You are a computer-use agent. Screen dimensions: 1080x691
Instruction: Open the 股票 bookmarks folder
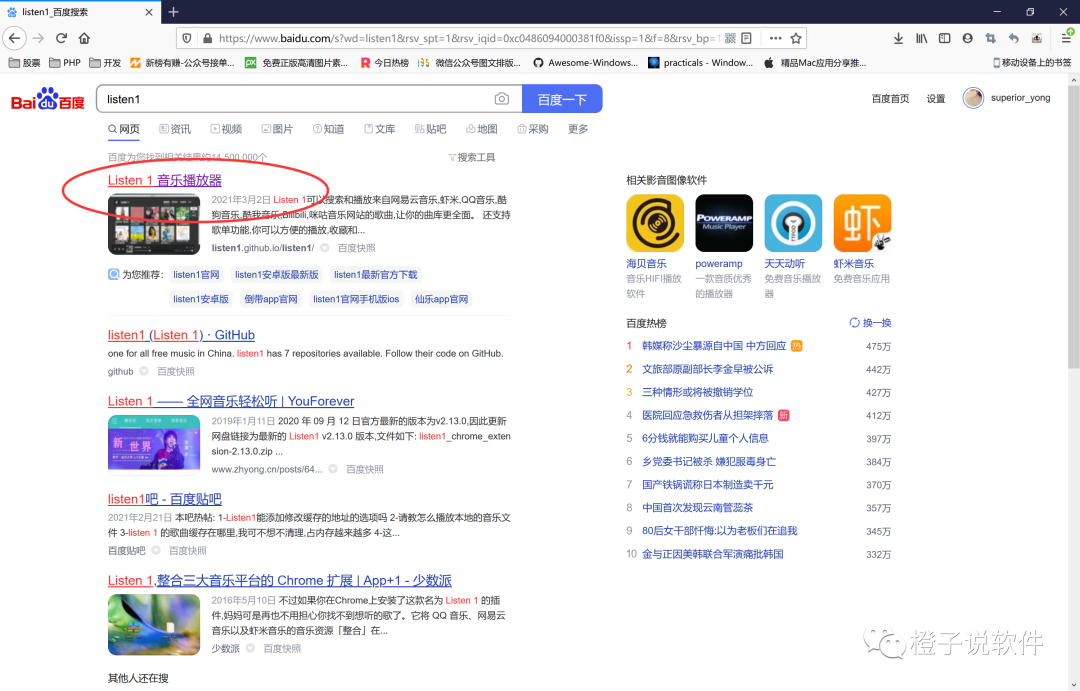coord(24,63)
